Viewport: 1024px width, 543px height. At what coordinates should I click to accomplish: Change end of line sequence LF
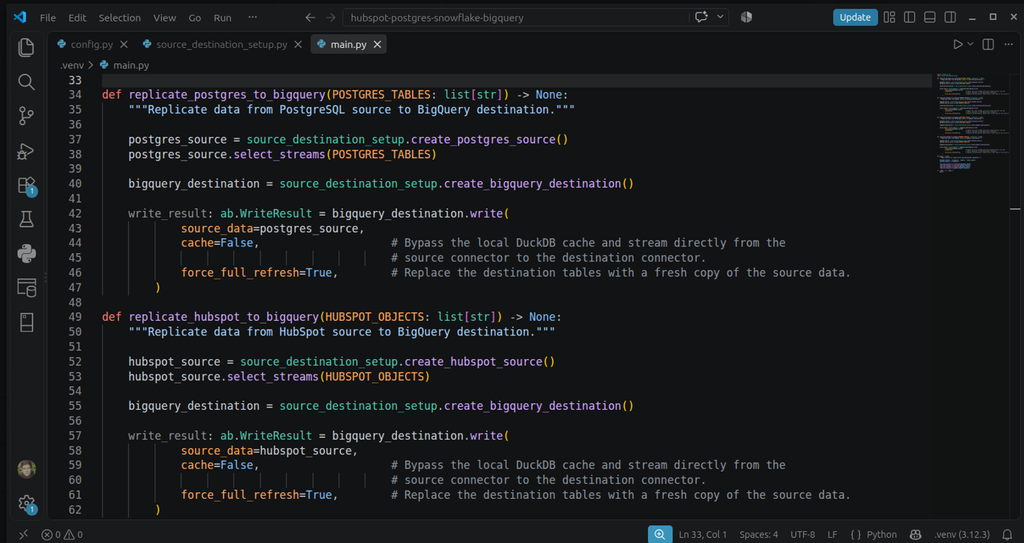[833, 535]
